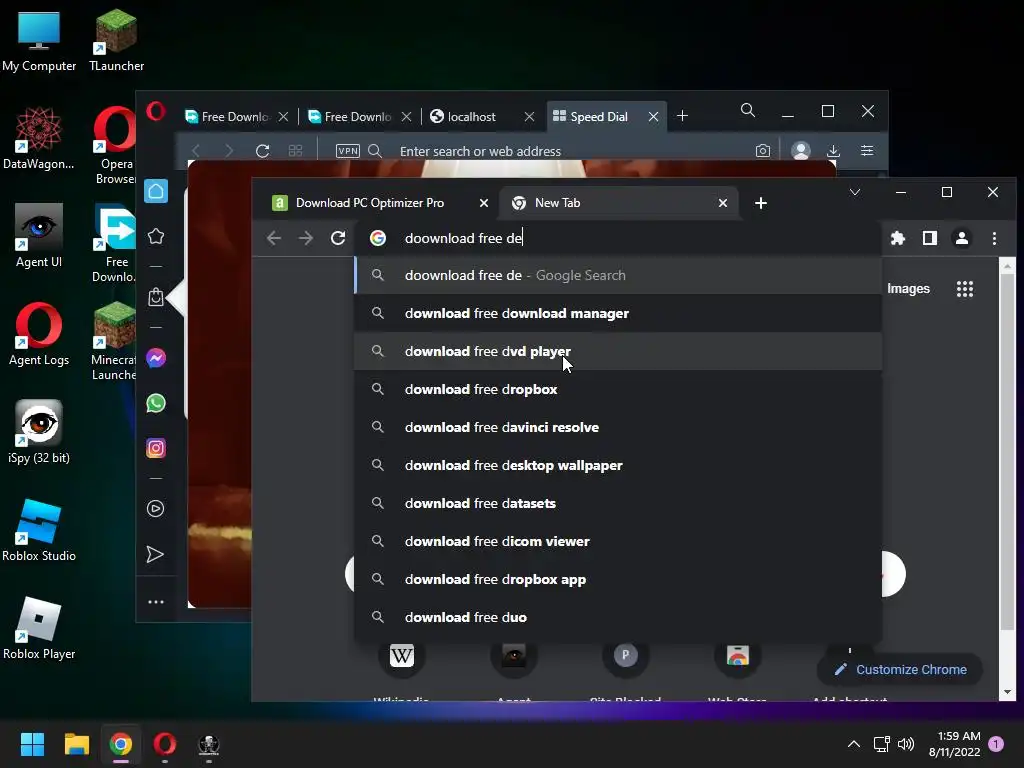The image size is (1024, 768).
Task: Open Agent UI desktop shortcut
Action: [x=39, y=236]
